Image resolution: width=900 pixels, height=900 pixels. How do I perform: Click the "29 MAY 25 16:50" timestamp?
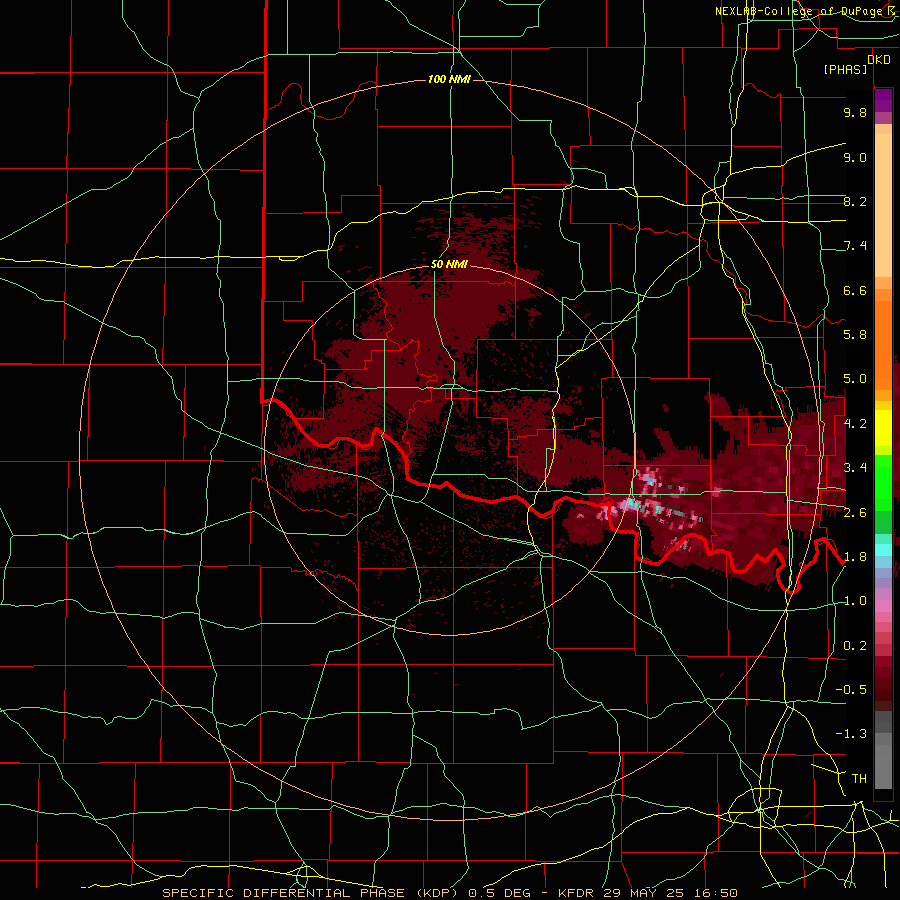[670, 893]
